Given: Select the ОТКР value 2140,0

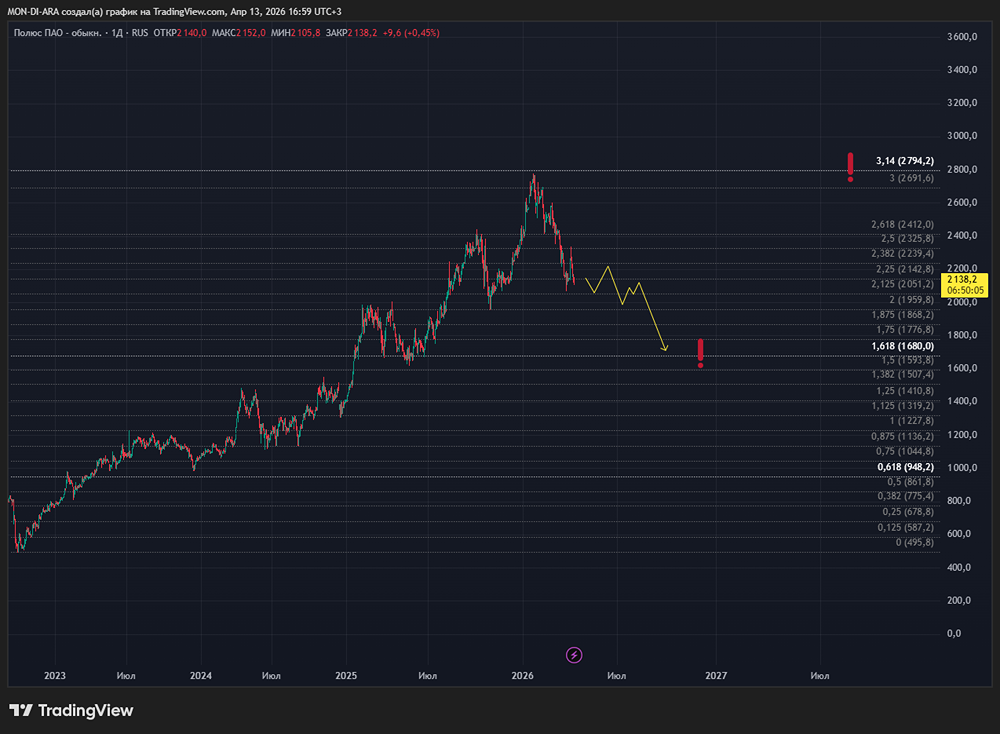Looking at the screenshot, I should point(192,33).
